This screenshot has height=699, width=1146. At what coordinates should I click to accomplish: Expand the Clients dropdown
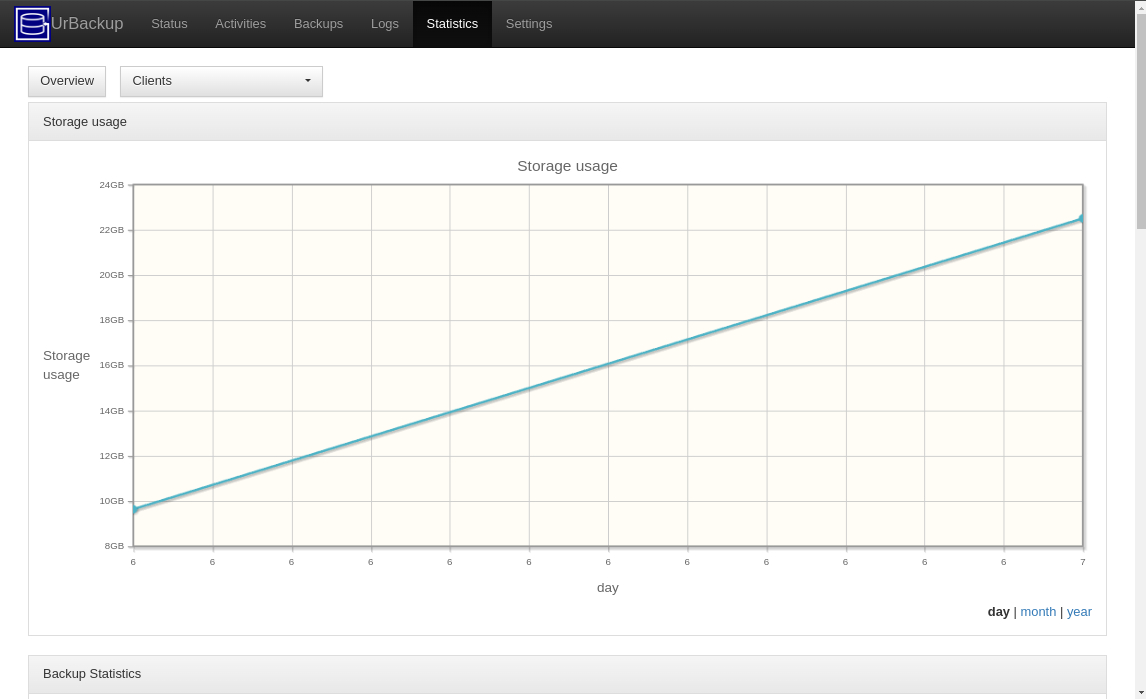(x=221, y=81)
